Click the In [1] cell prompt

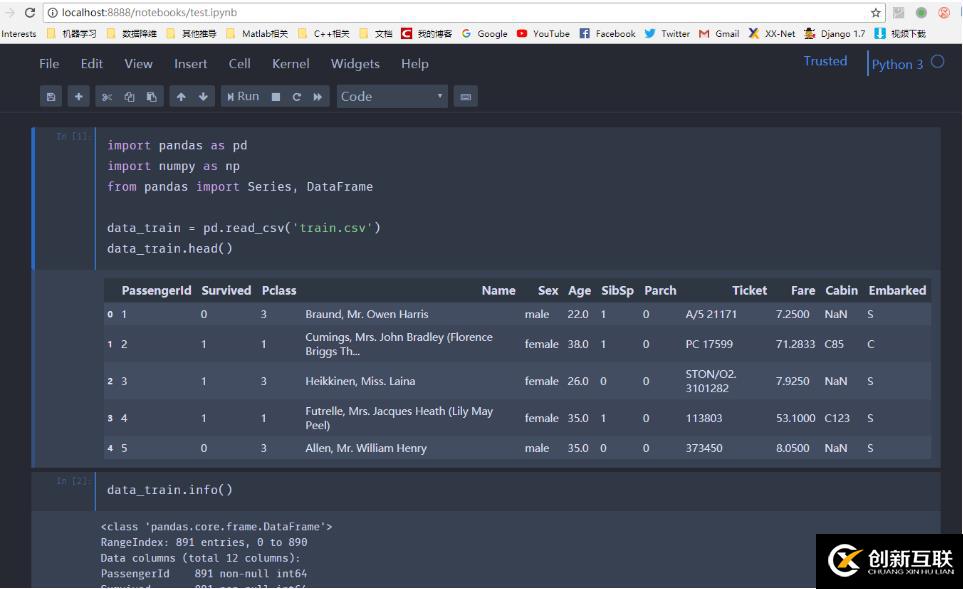tap(72, 136)
